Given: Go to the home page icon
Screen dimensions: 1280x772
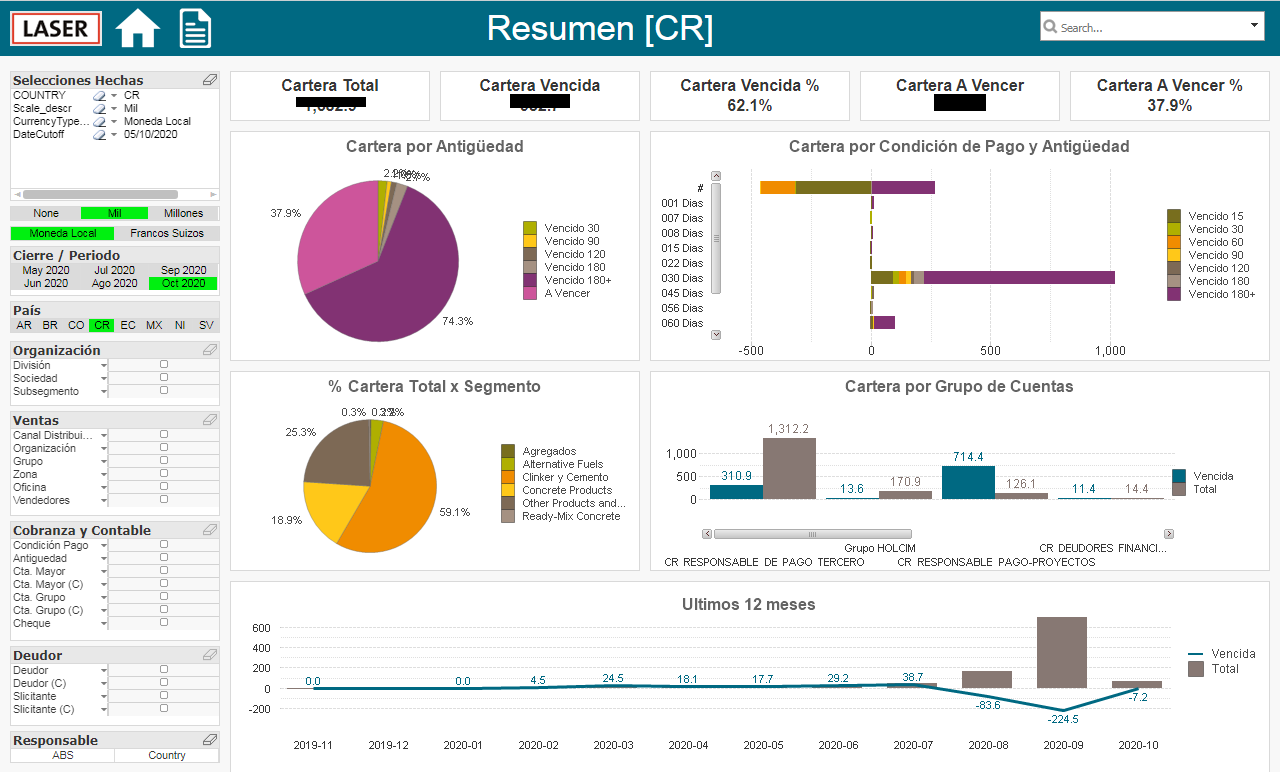Looking at the screenshot, I should tap(138, 28).
